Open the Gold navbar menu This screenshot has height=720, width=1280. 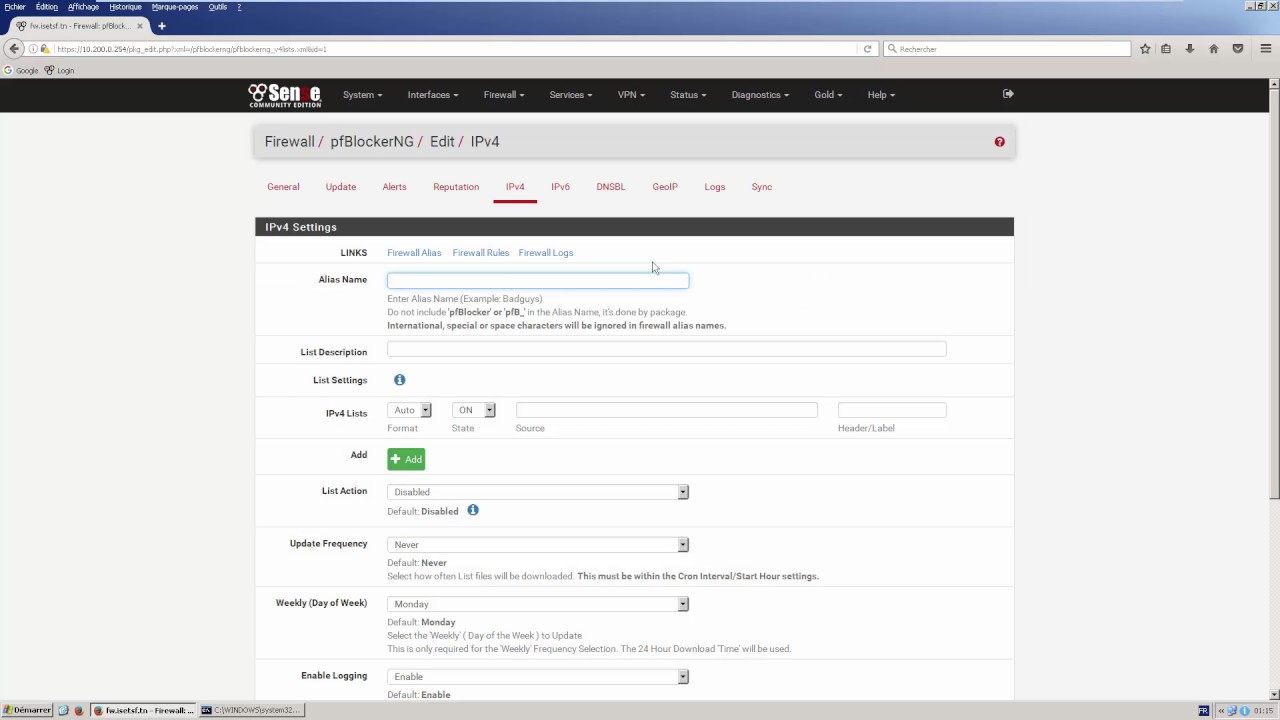coord(828,95)
